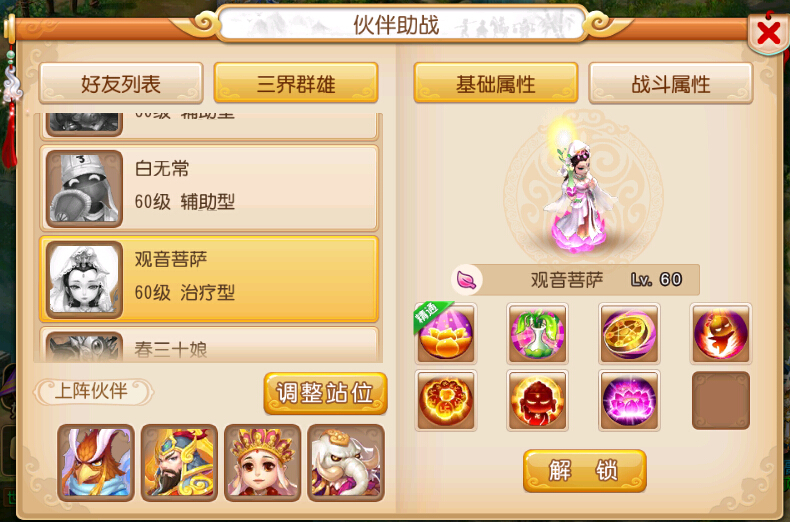Open the flame spirit skill icon
The width and height of the screenshot is (790, 522).
tap(720, 333)
